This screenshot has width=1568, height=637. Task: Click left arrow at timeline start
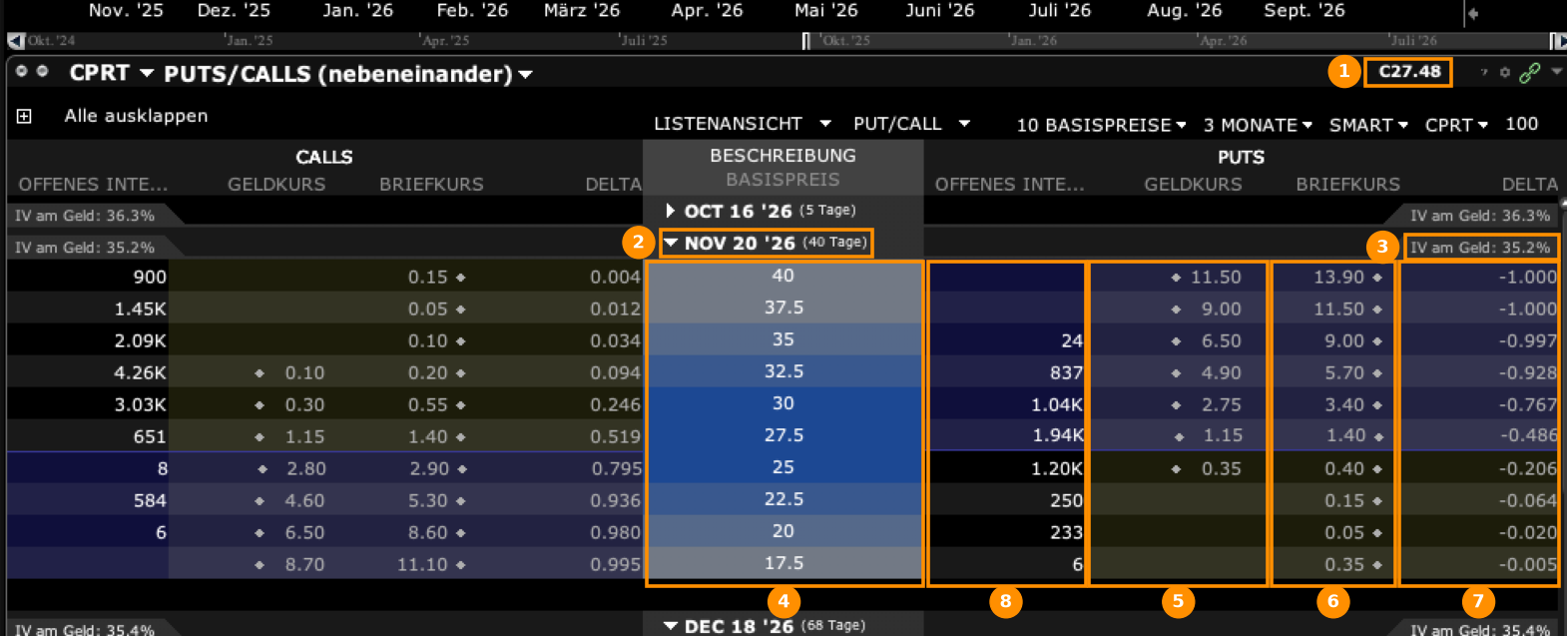point(14,41)
